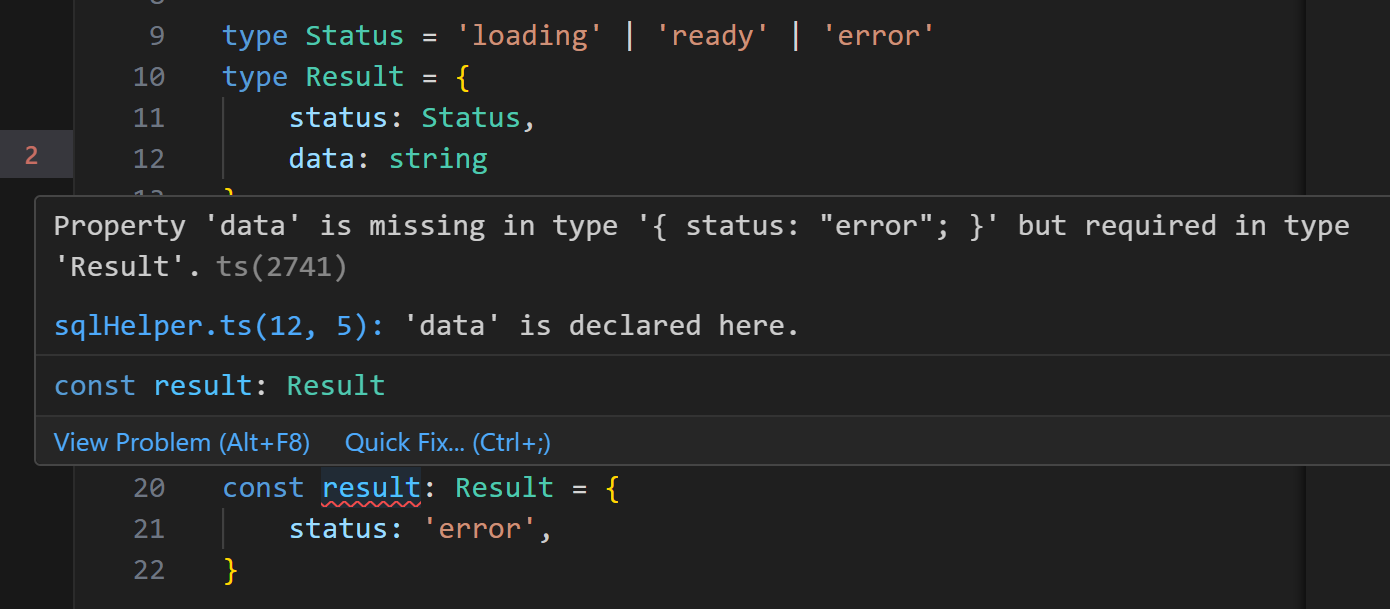Click the closing brace on line 22
The image size is (1390, 609).
(x=231, y=570)
